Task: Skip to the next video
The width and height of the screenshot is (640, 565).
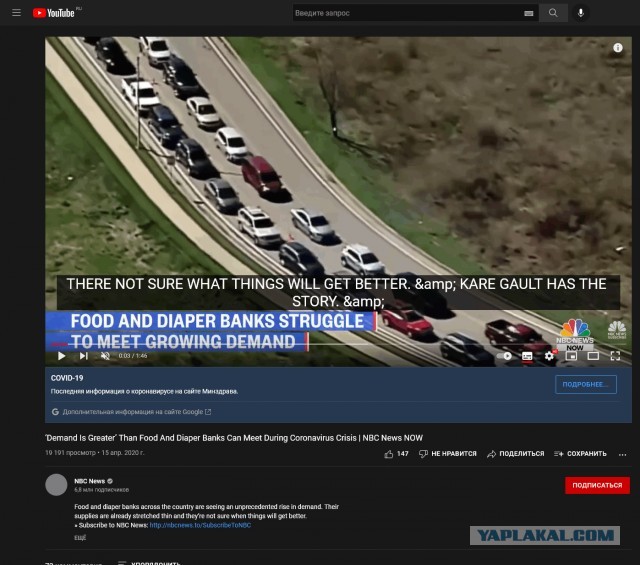Action: point(84,356)
